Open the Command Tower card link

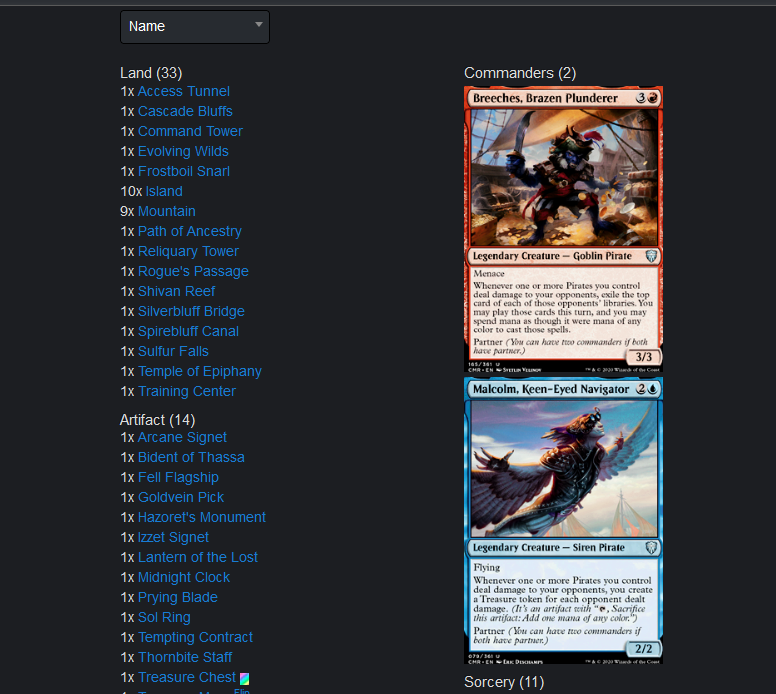(x=190, y=131)
